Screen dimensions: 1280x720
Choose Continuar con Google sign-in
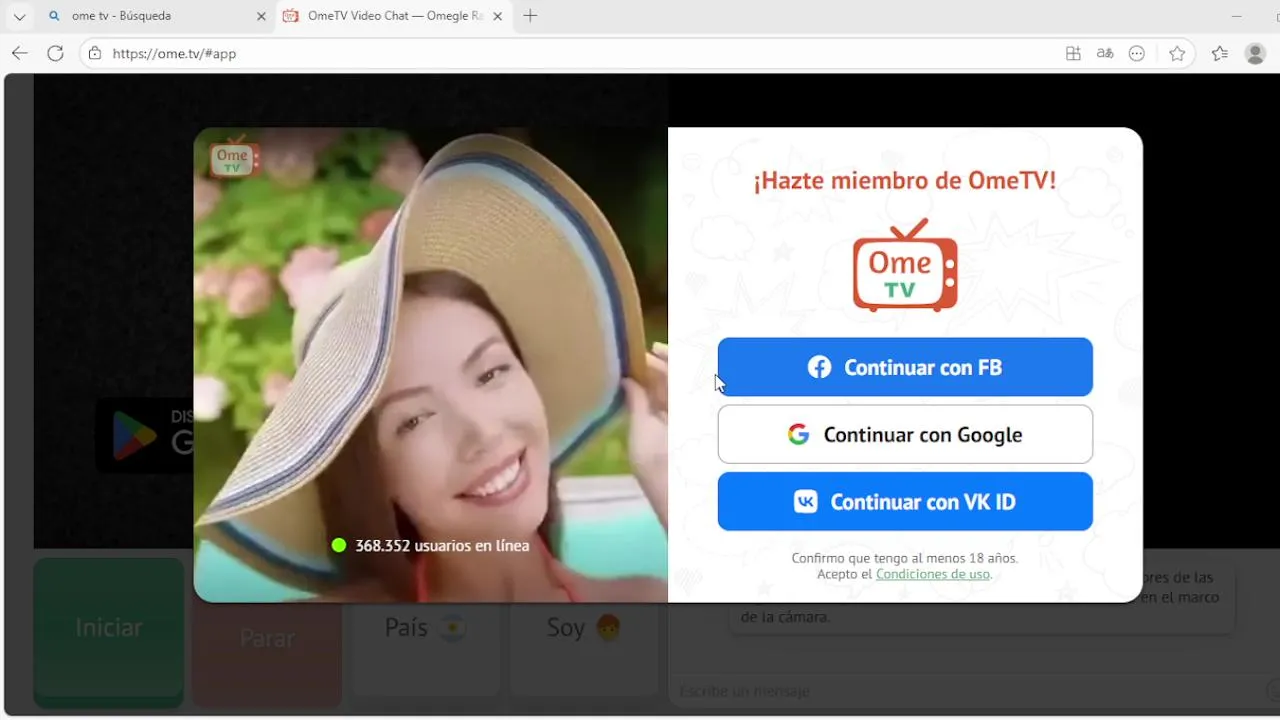coord(905,434)
